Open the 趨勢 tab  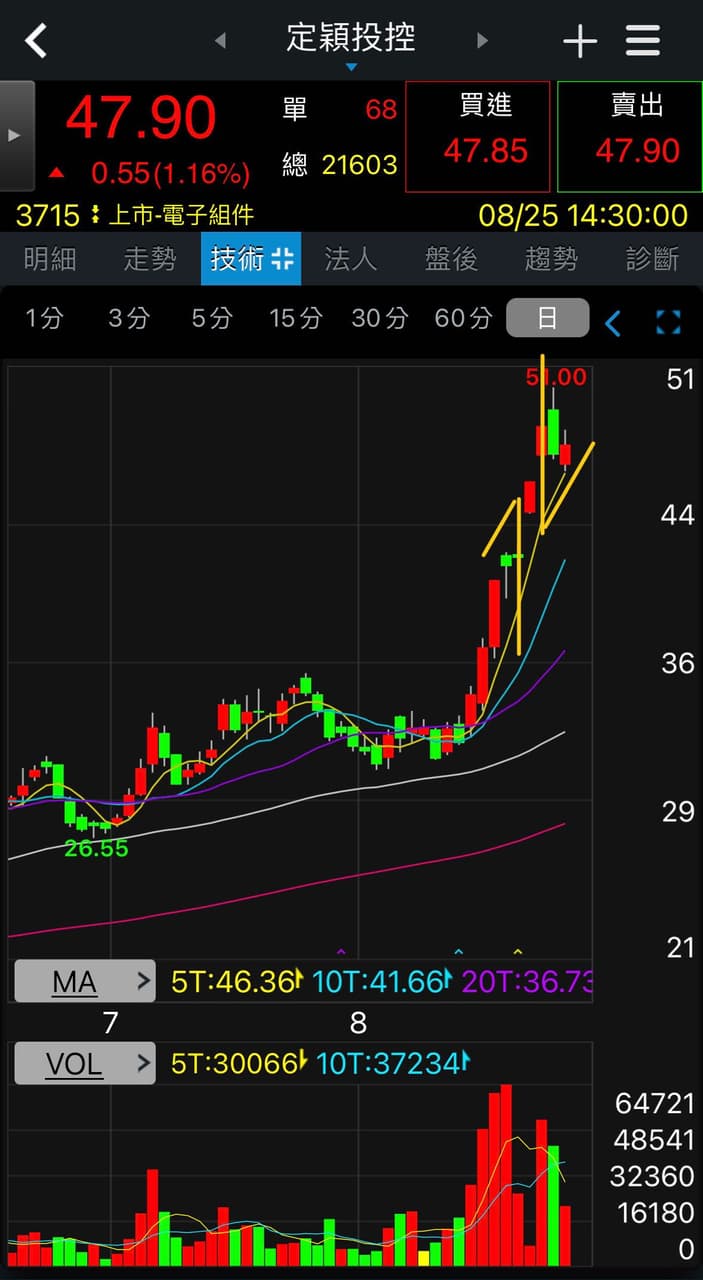point(552,259)
